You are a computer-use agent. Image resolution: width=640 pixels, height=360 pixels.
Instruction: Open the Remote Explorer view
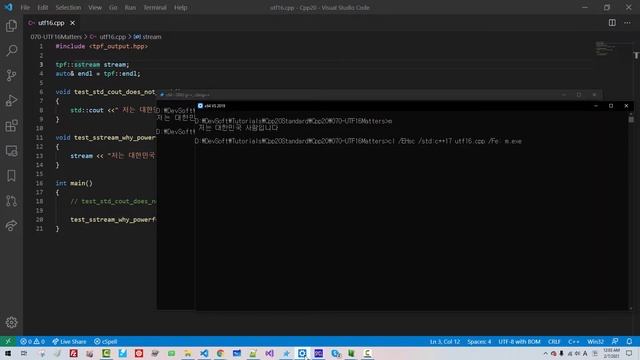tap(11, 151)
